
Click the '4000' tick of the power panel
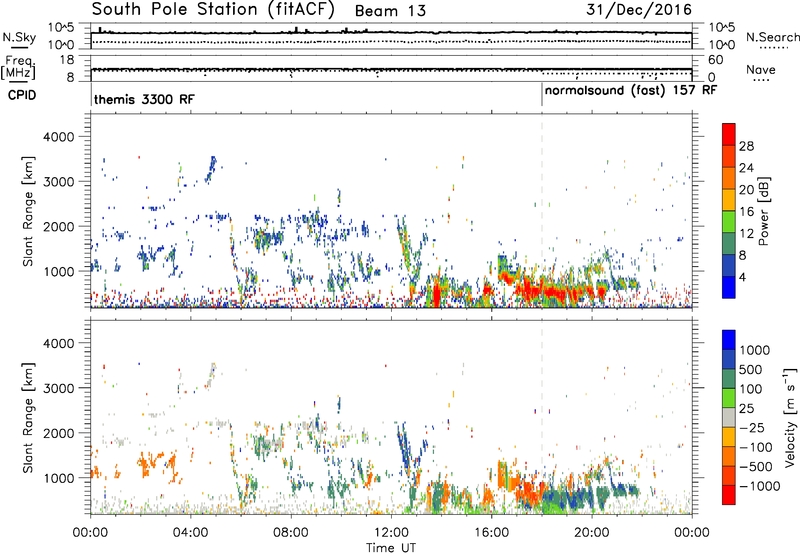58,137
